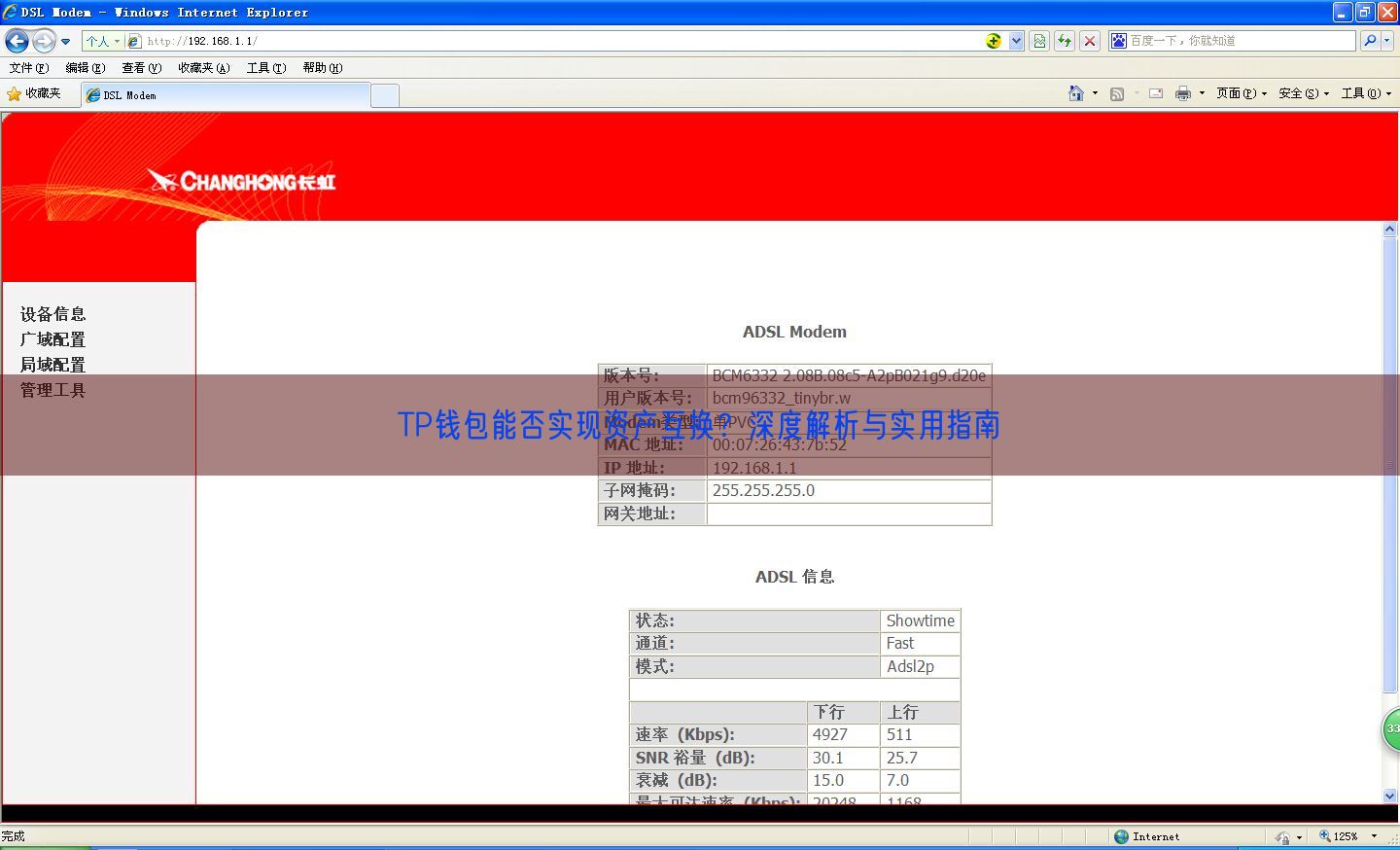
Task: Click the green 33 floating badge
Action: pyautogui.click(x=1391, y=728)
